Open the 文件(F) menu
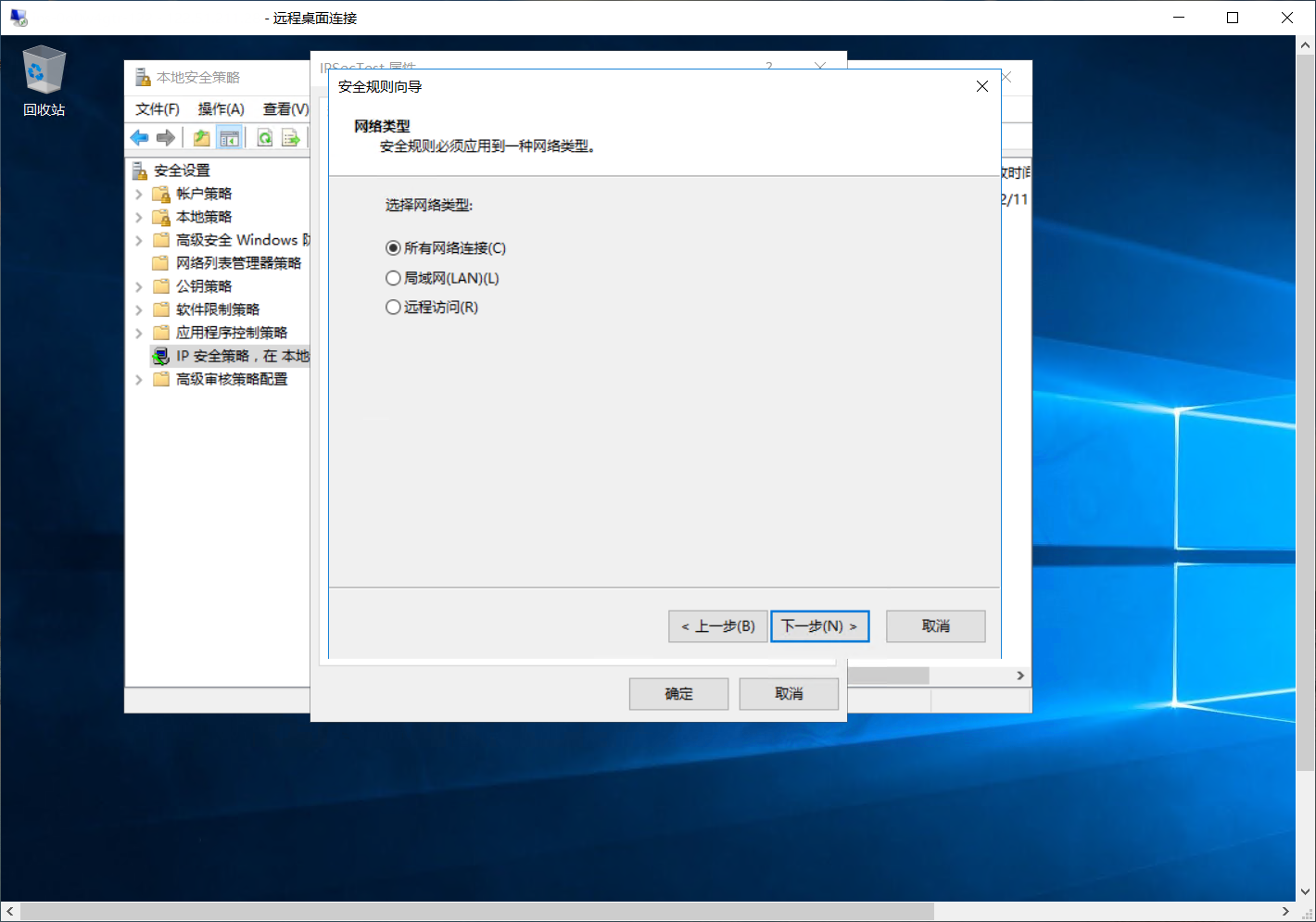Screen dimensions: 1316x922 tap(158, 109)
